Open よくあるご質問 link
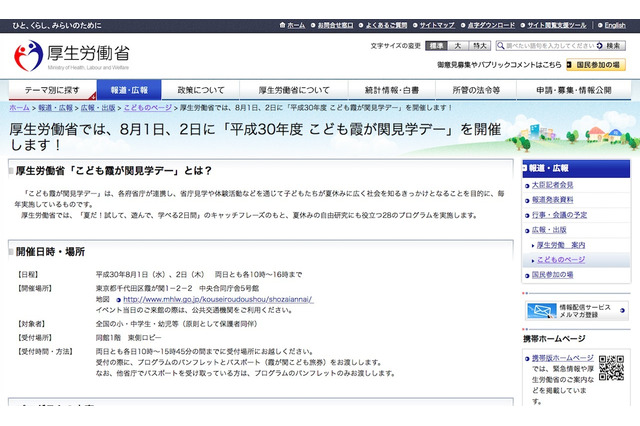 point(386,25)
